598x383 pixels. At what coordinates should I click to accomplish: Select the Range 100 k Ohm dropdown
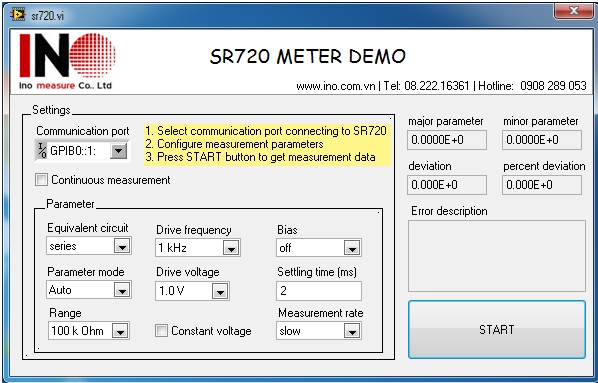click(x=88, y=331)
